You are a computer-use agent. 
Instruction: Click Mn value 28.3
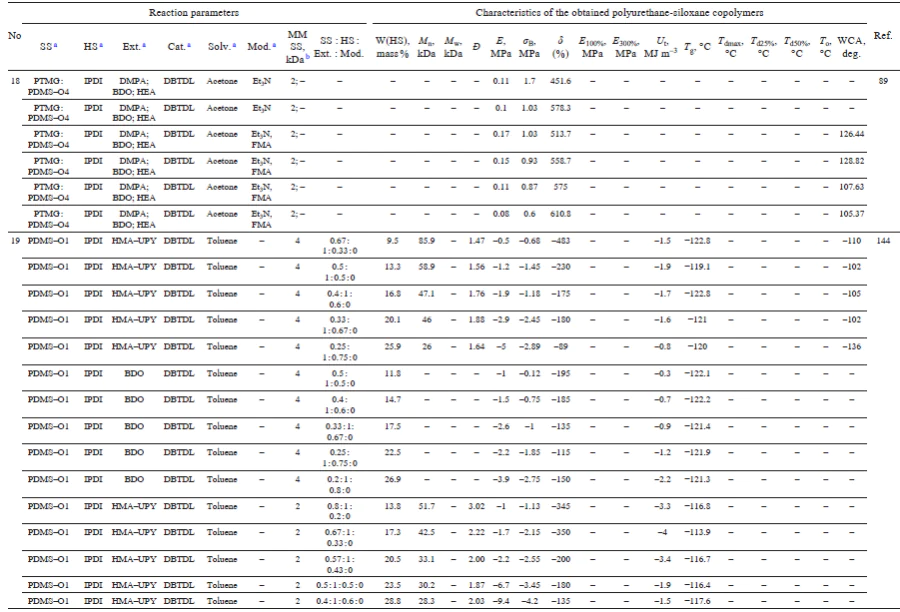pos(426,601)
